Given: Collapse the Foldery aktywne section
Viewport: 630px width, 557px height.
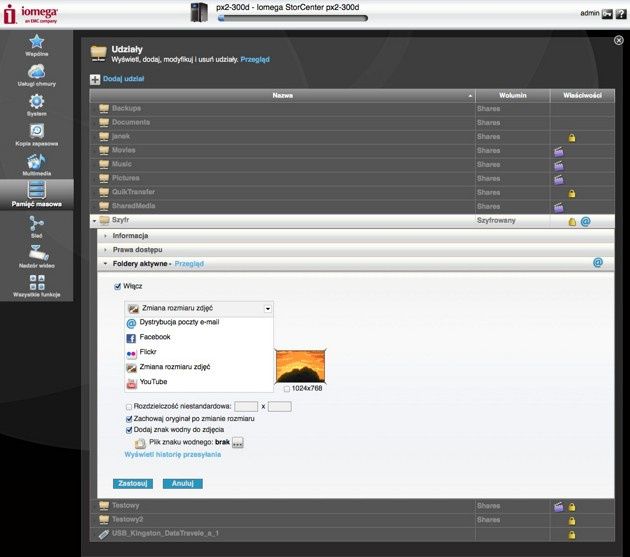Looking at the screenshot, I should (x=106, y=264).
